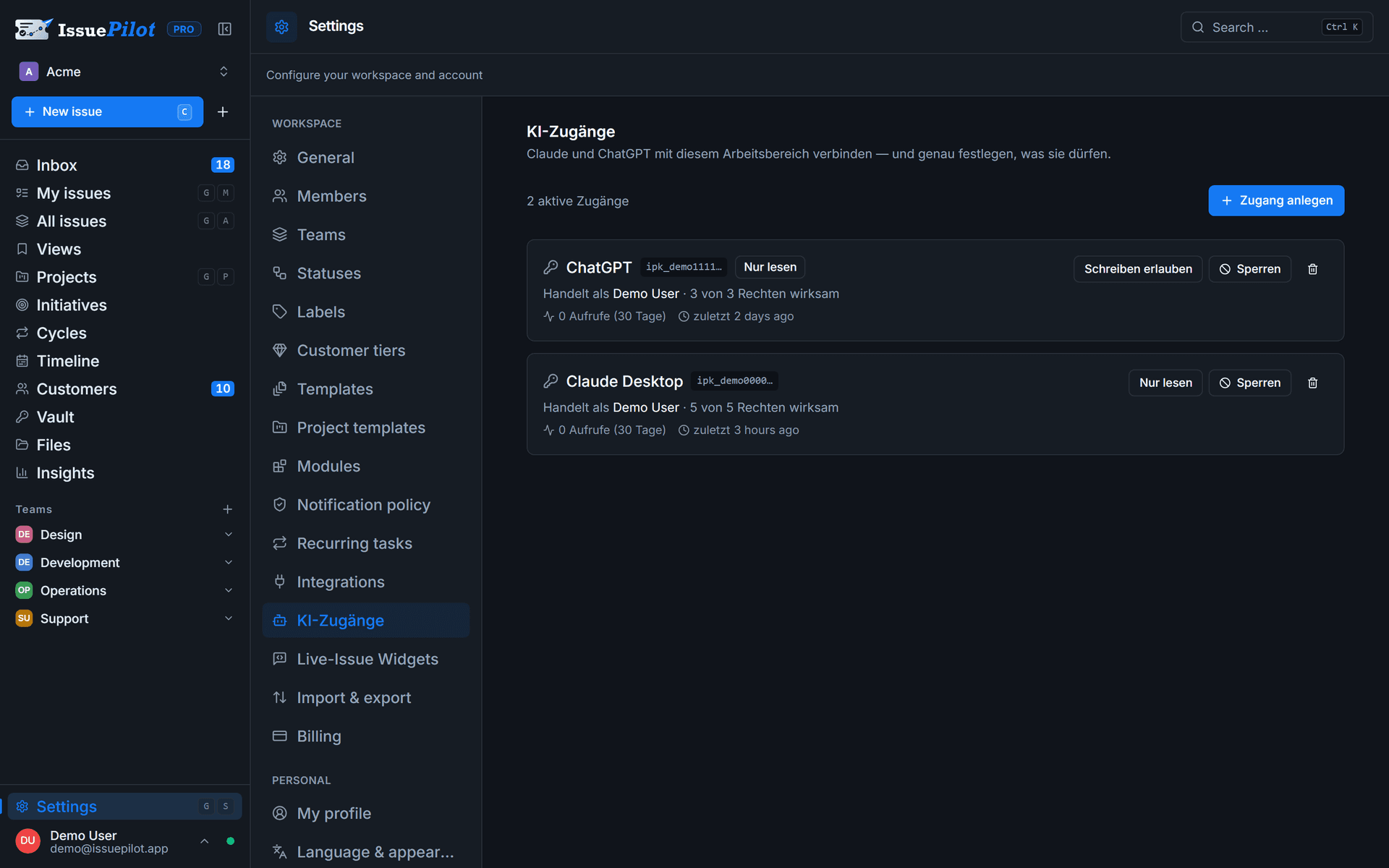This screenshot has width=1389, height=868.
Task: Click Sperren on the ChatGPT access
Action: point(1249,269)
